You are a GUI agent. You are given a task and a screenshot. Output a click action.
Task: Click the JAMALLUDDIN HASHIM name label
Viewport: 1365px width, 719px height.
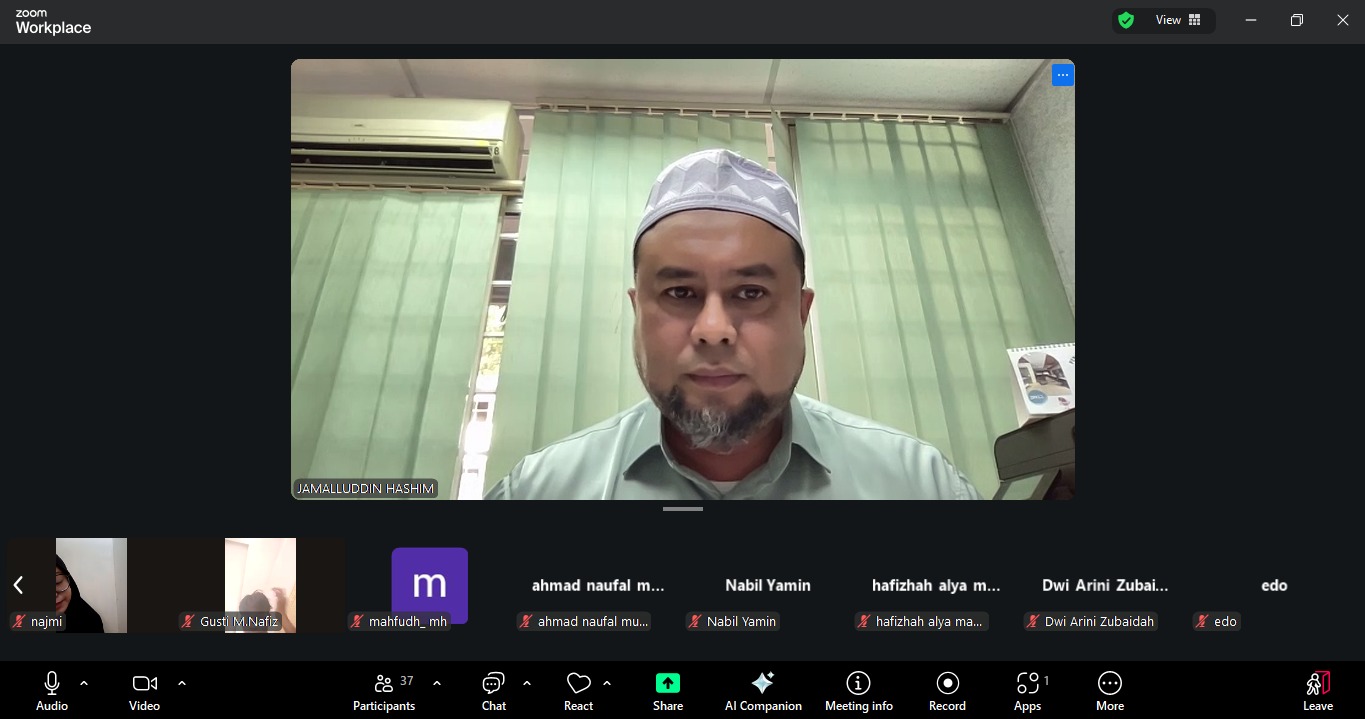(x=366, y=489)
